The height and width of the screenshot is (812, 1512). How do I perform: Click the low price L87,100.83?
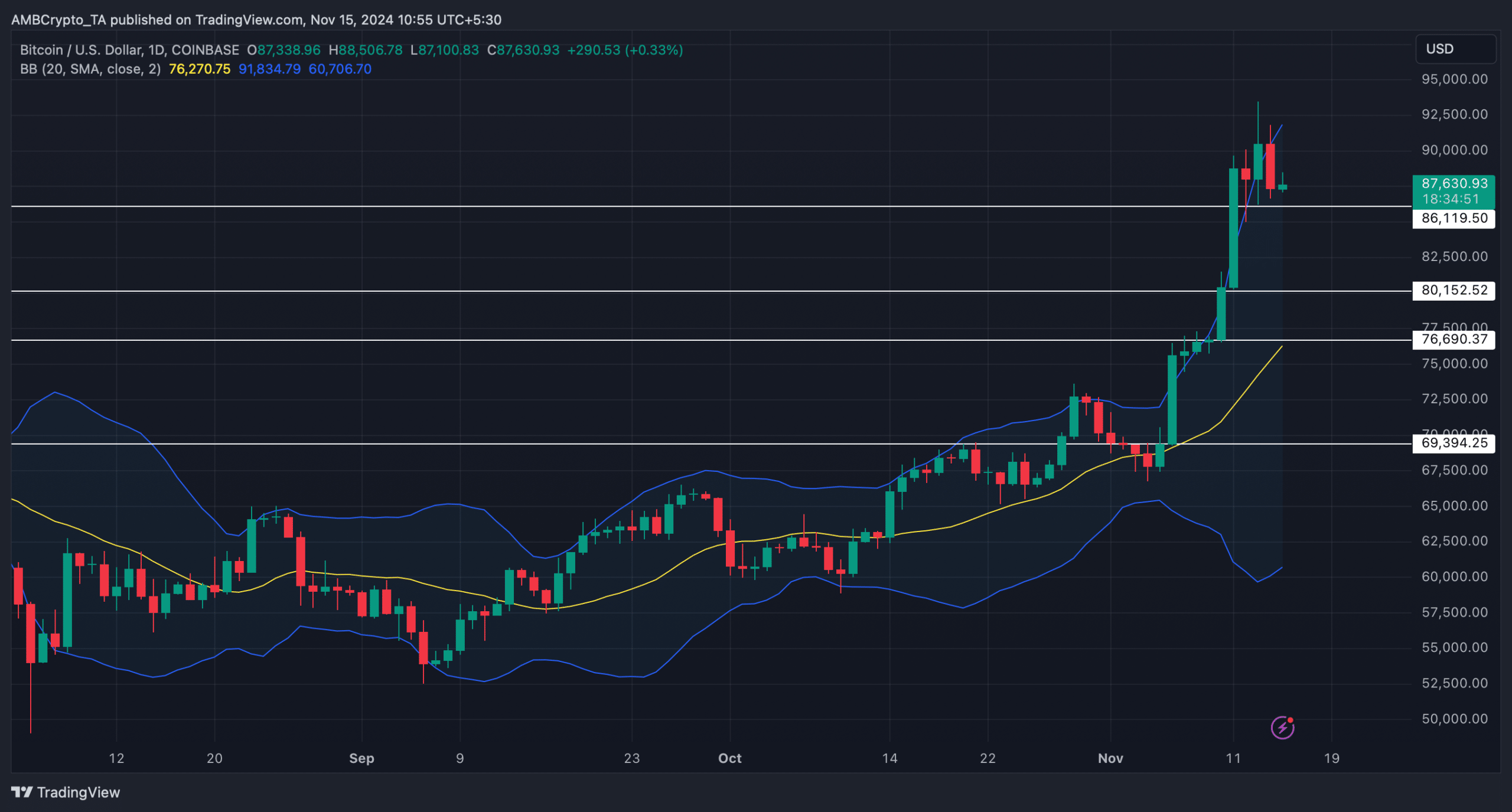445,50
